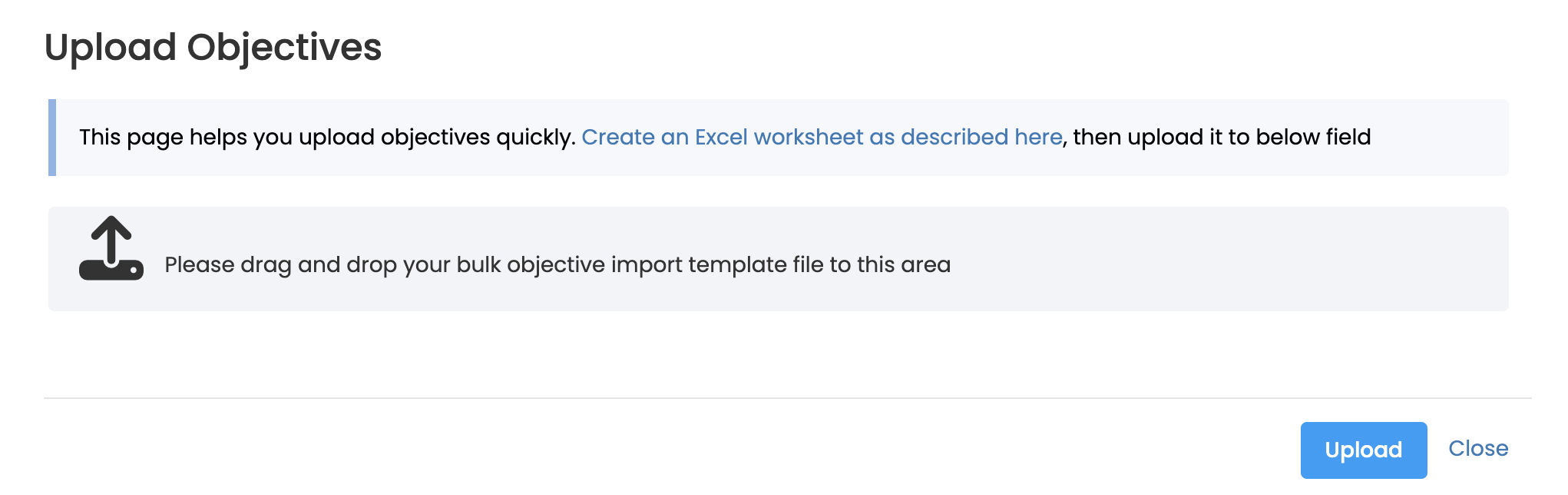
Task: Click the upload arrow tray icon
Action: (111, 248)
